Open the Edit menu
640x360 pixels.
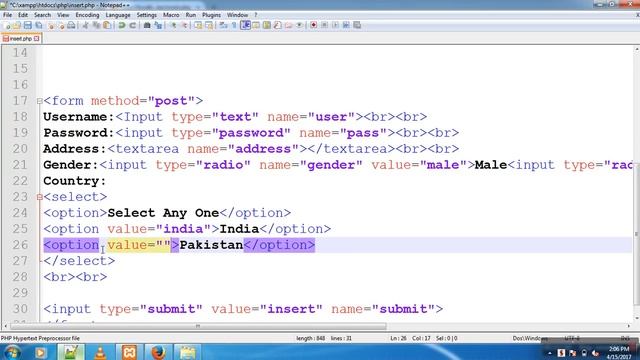click(x=23, y=15)
